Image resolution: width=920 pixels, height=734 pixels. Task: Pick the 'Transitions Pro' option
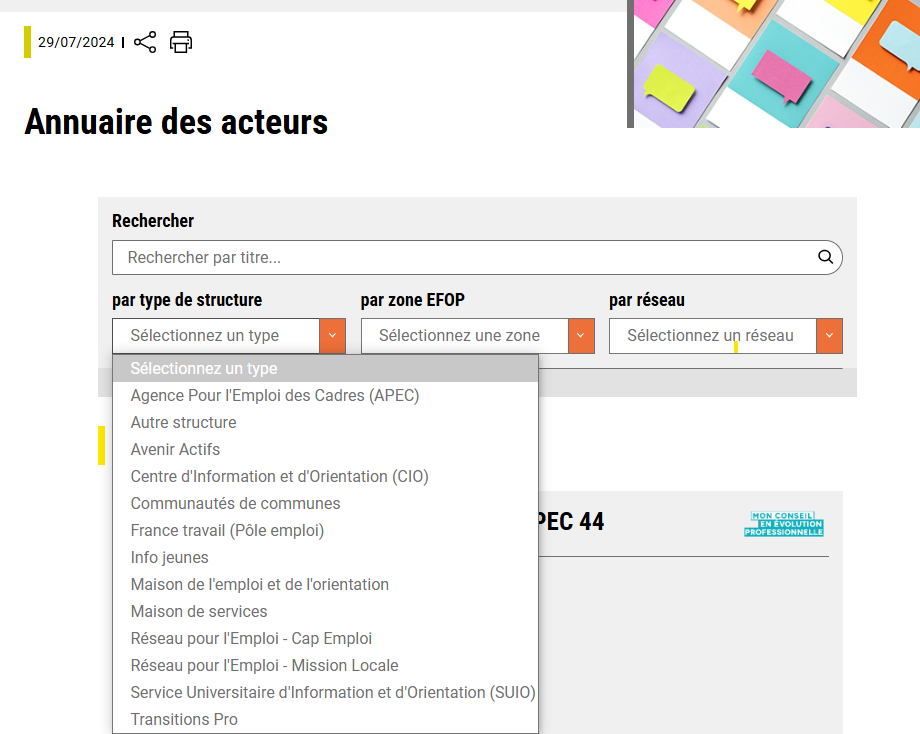coord(325,719)
